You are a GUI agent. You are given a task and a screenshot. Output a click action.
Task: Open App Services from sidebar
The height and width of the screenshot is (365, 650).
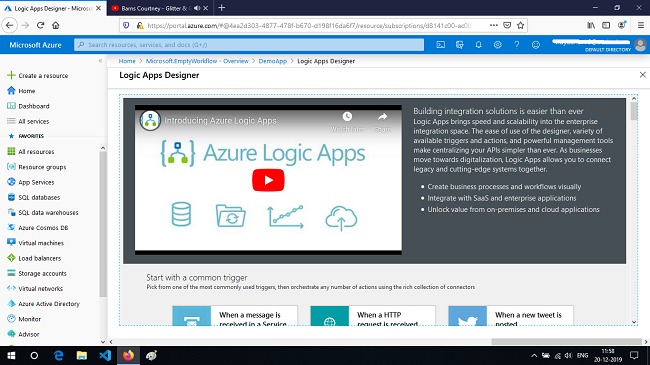click(31, 182)
